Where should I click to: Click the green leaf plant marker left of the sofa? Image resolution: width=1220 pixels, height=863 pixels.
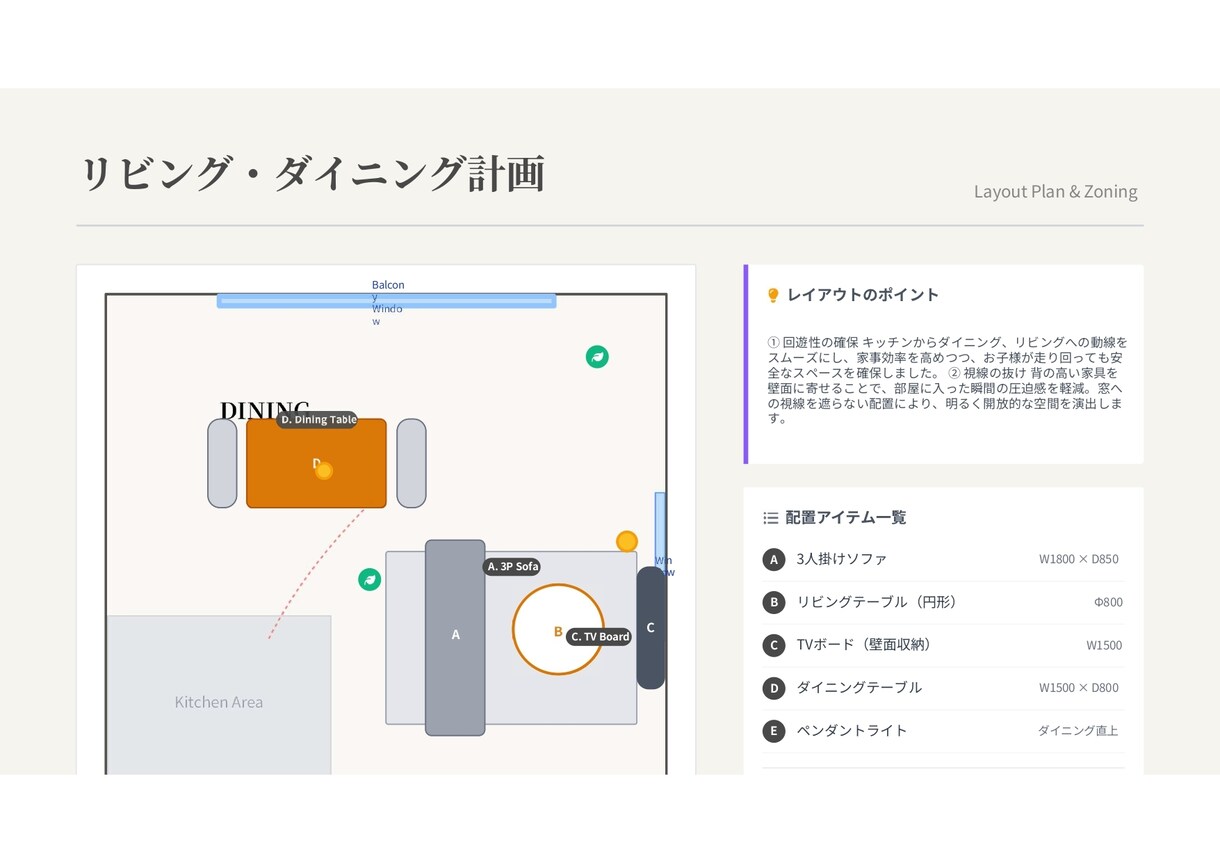tap(369, 579)
